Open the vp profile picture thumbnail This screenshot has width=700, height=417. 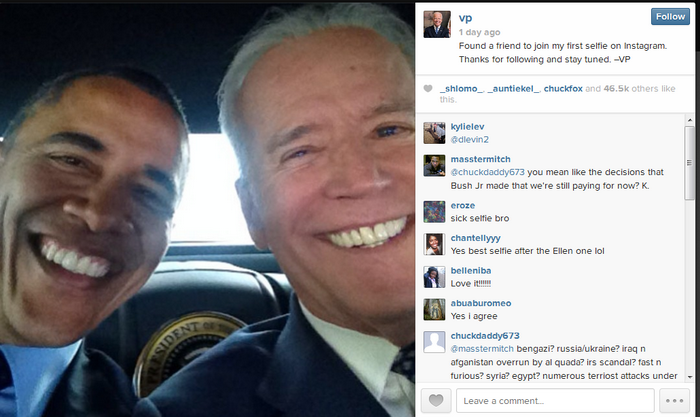(x=437, y=24)
